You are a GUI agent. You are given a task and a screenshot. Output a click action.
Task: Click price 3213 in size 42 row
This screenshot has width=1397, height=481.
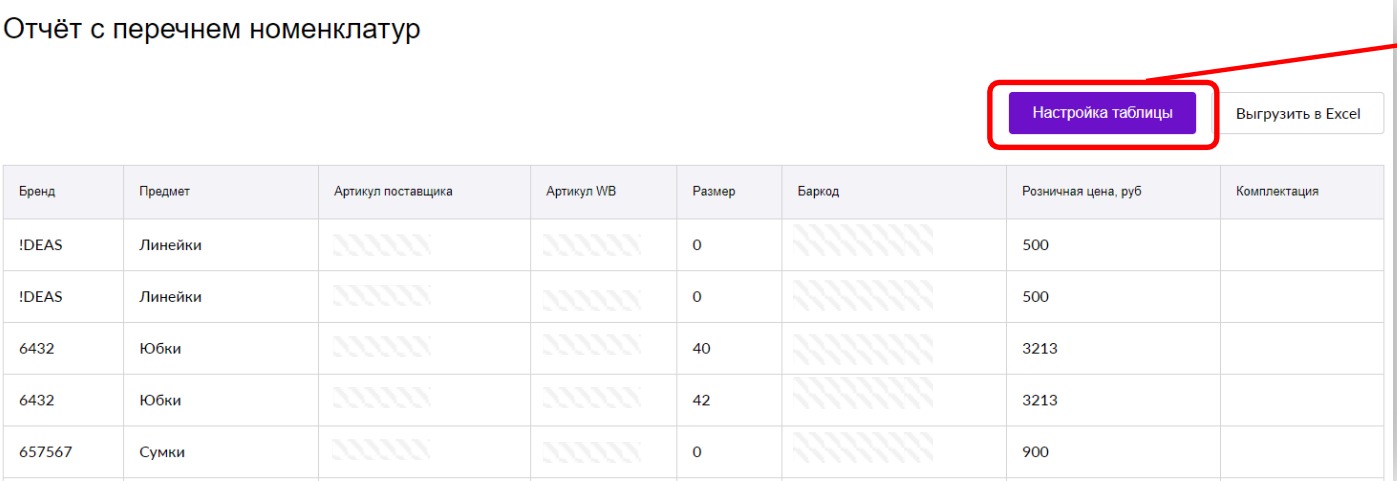click(1113, 400)
